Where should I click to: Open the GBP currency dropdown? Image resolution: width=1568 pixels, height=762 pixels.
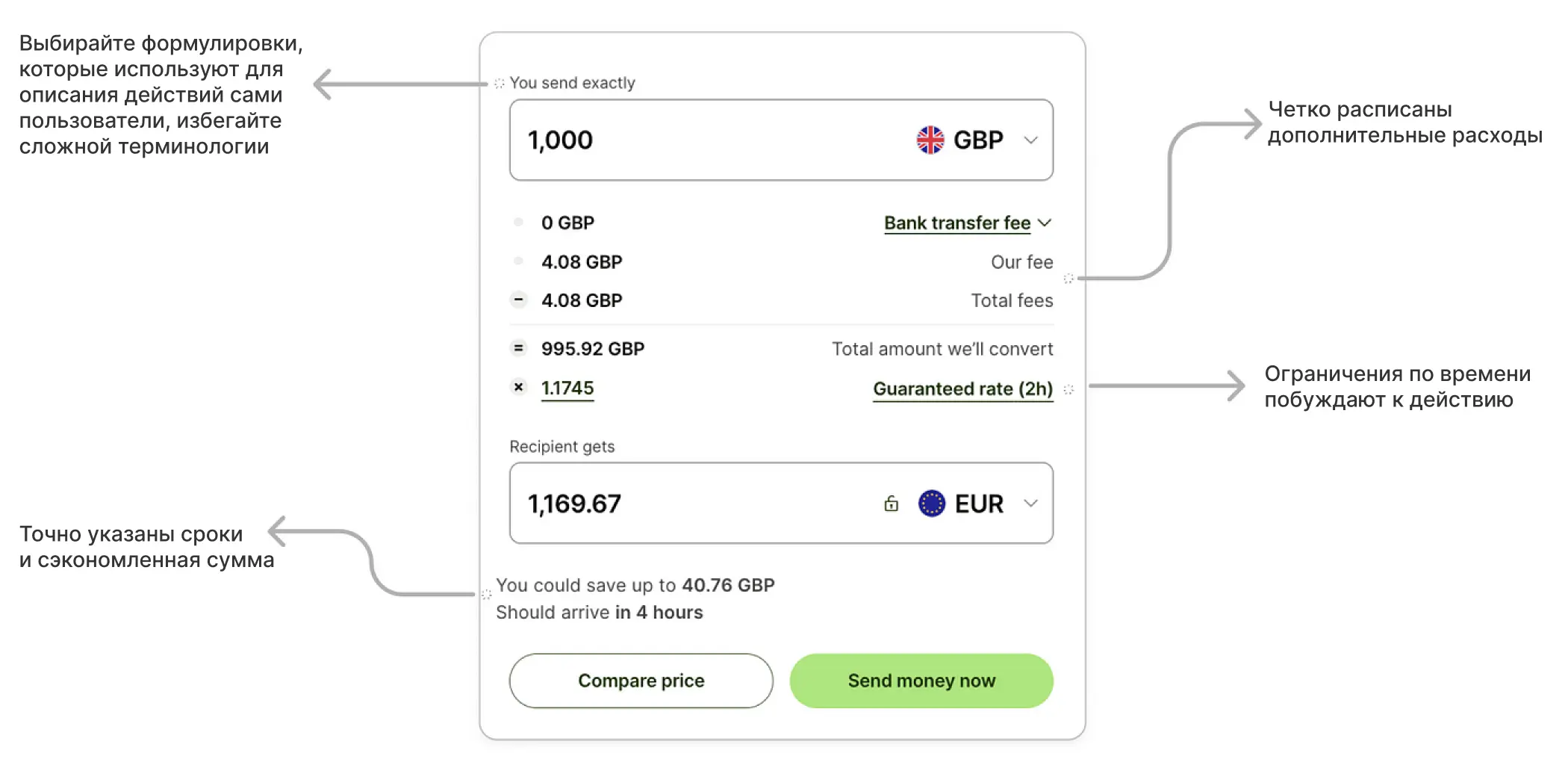1030,140
